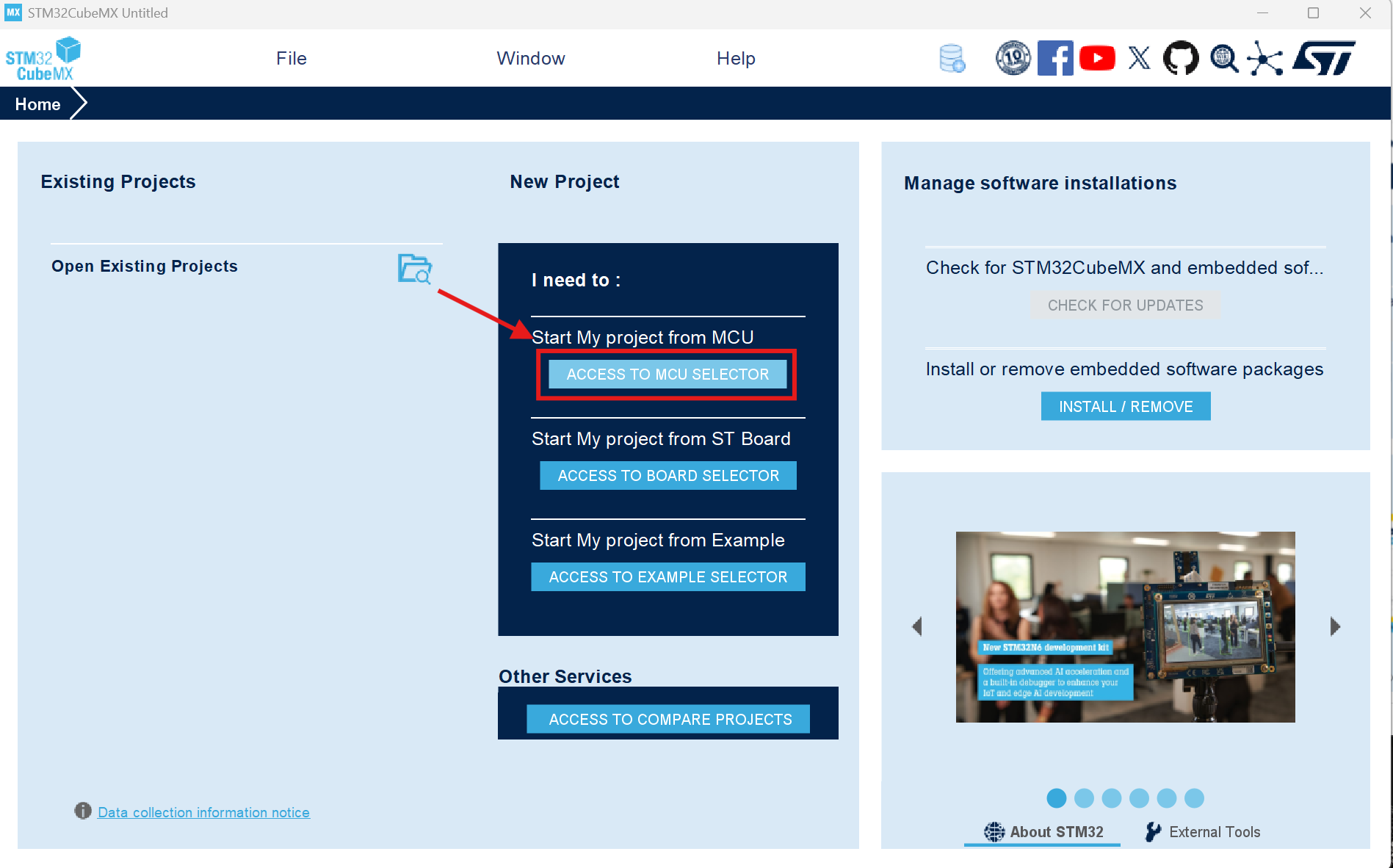Click ACCESS TO EXAMPLE SELECTOR button
The width and height of the screenshot is (1393, 868).
(x=668, y=577)
